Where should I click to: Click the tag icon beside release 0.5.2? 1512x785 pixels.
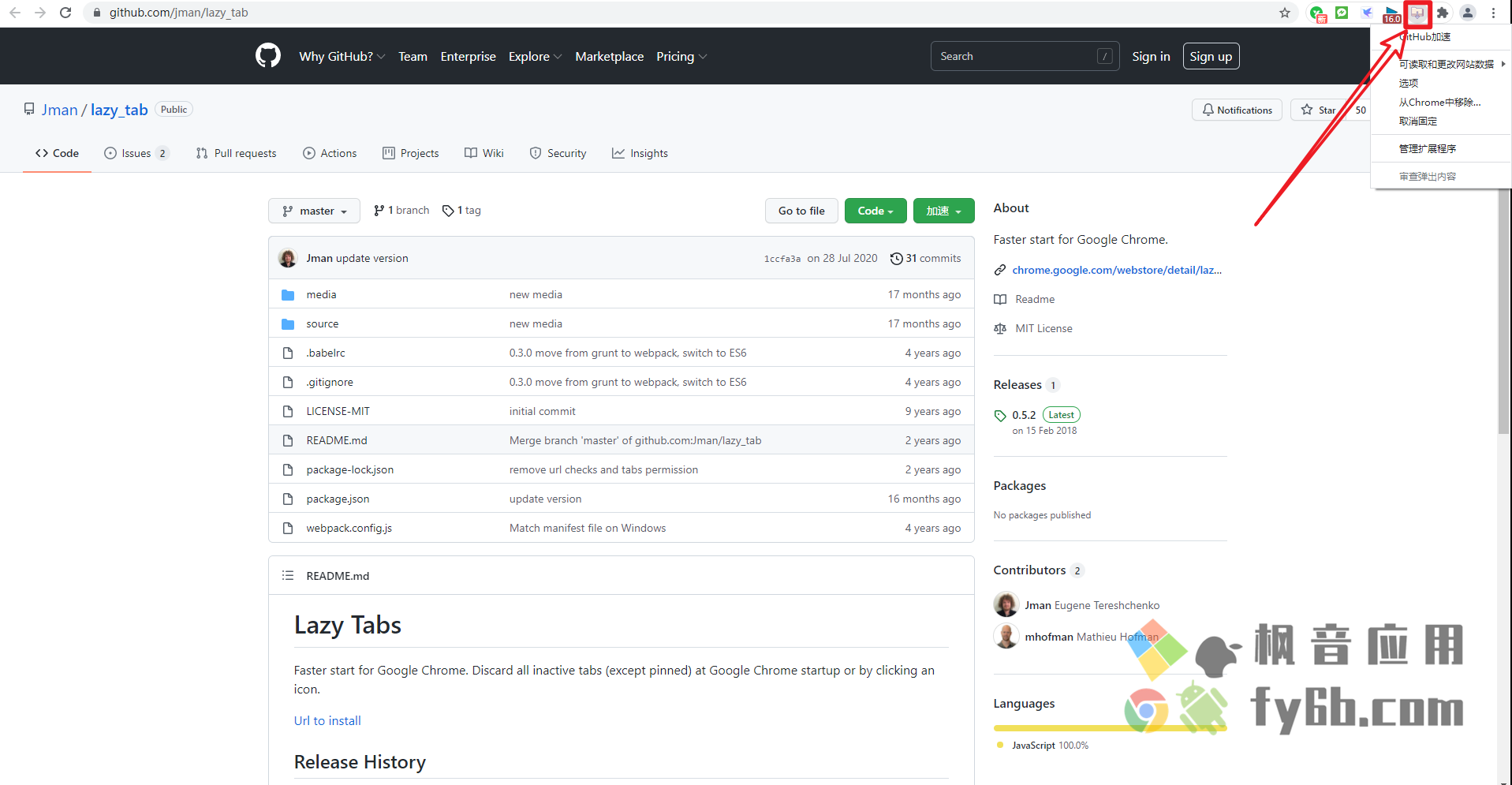[1000, 416]
